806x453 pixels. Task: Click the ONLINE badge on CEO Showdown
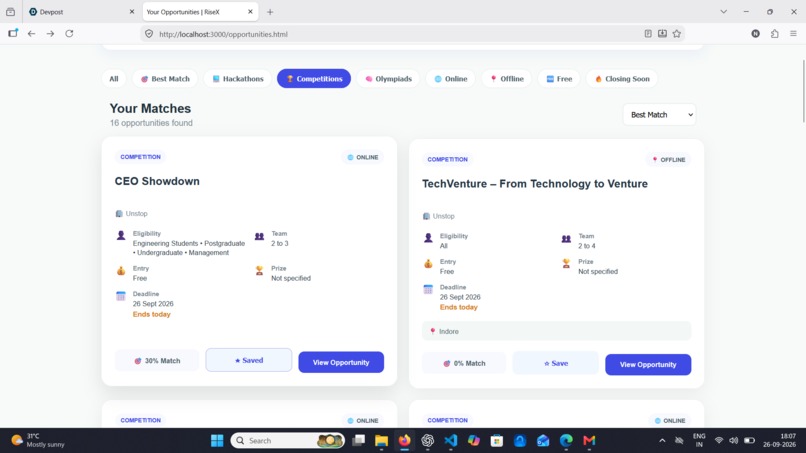click(x=363, y=157)
